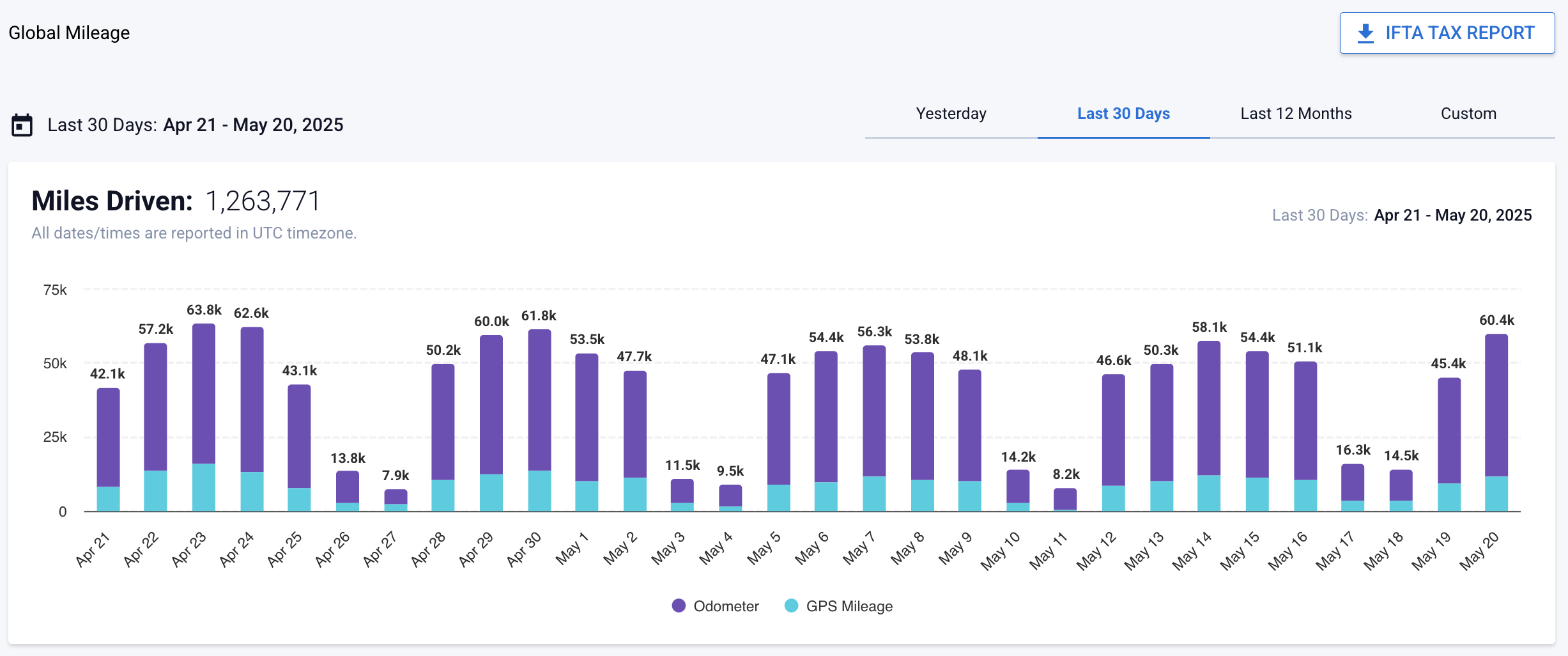This screenshot has width=1568, height=656.
Task: Click the IFTA TAX REPORT download icon
Action: (1365, 33)
